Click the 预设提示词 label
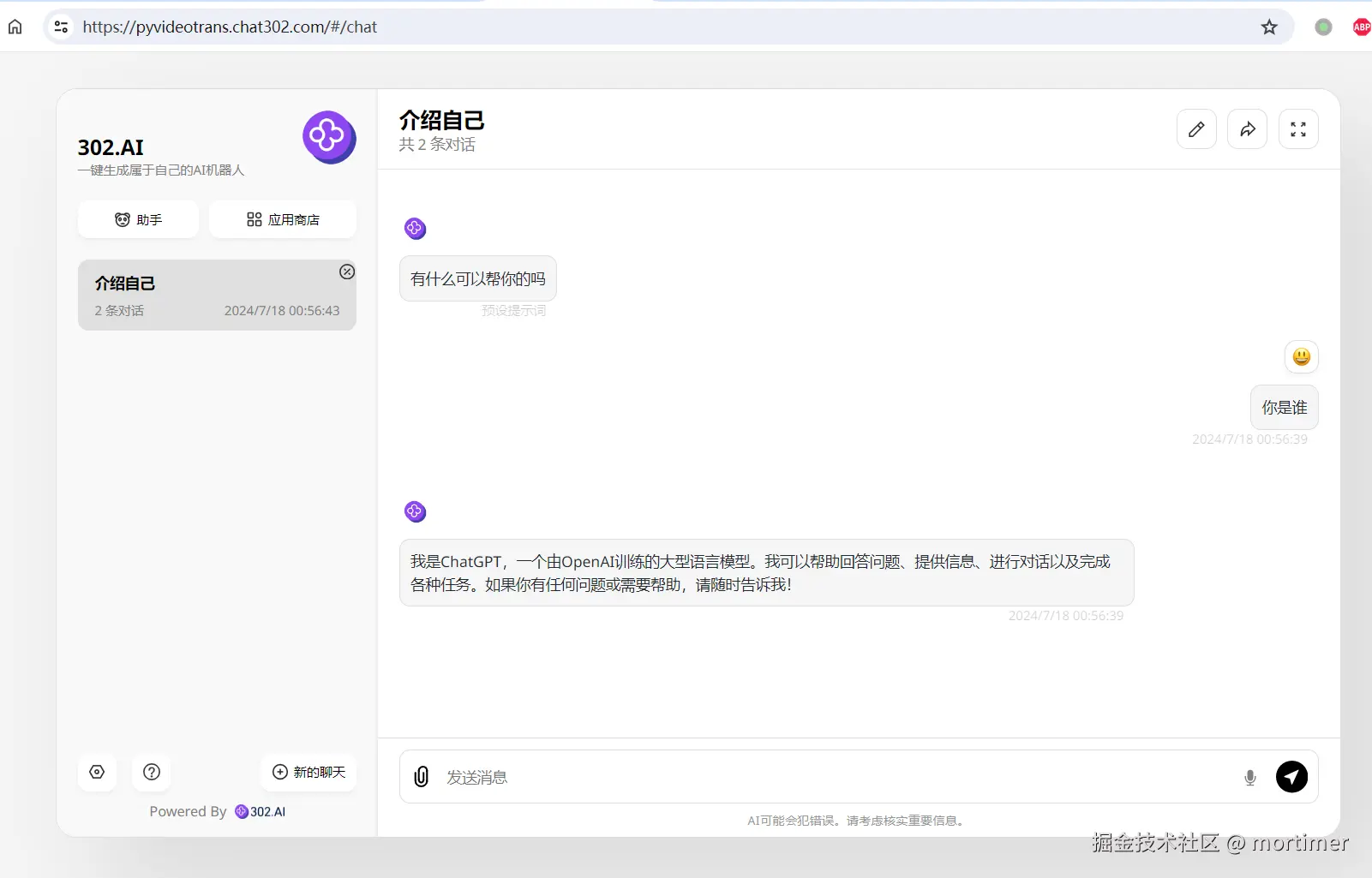Screen dimensions: 1372x878 coord(513,310)
